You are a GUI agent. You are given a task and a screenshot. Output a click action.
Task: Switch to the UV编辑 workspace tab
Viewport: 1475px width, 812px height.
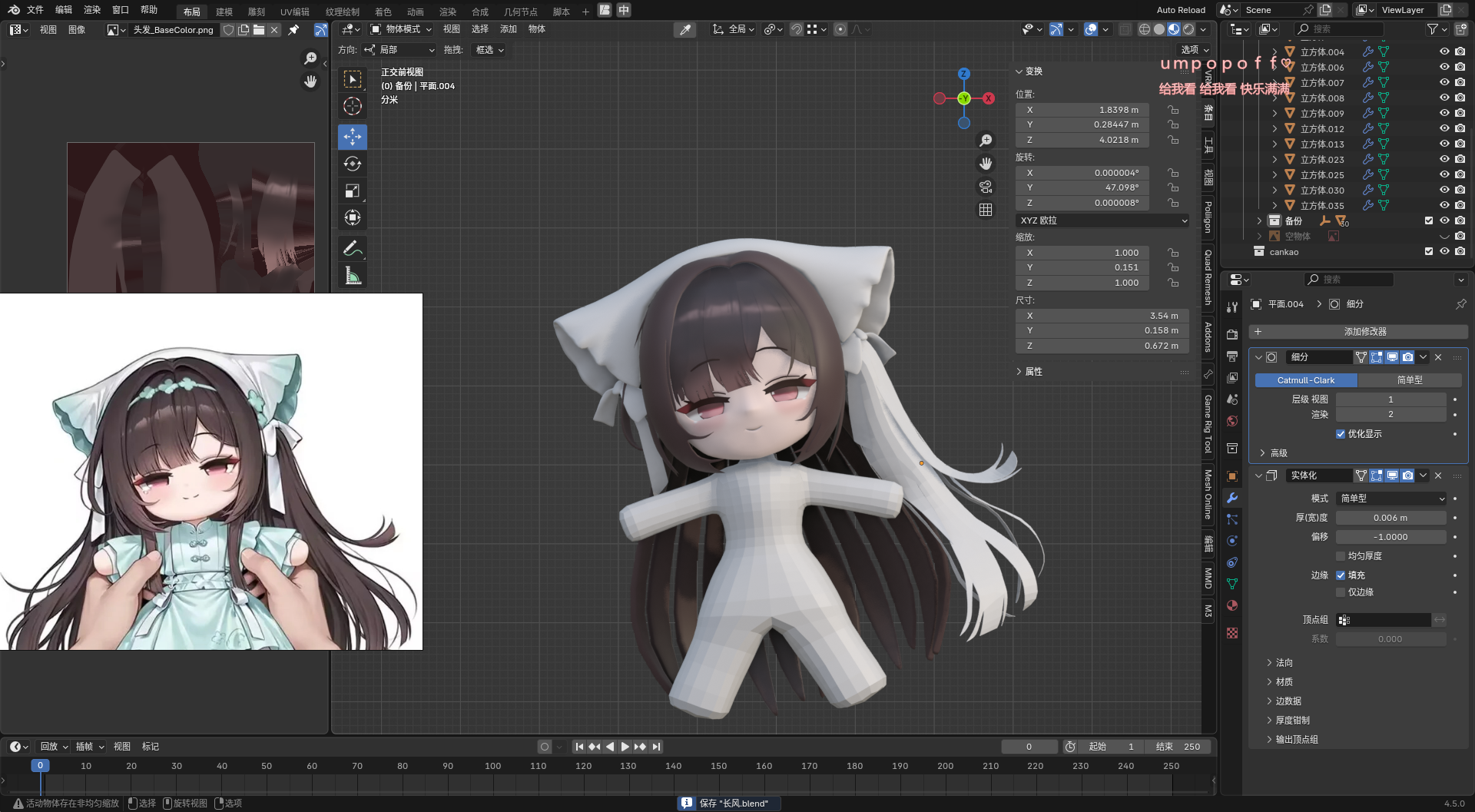tap(294, 12)
